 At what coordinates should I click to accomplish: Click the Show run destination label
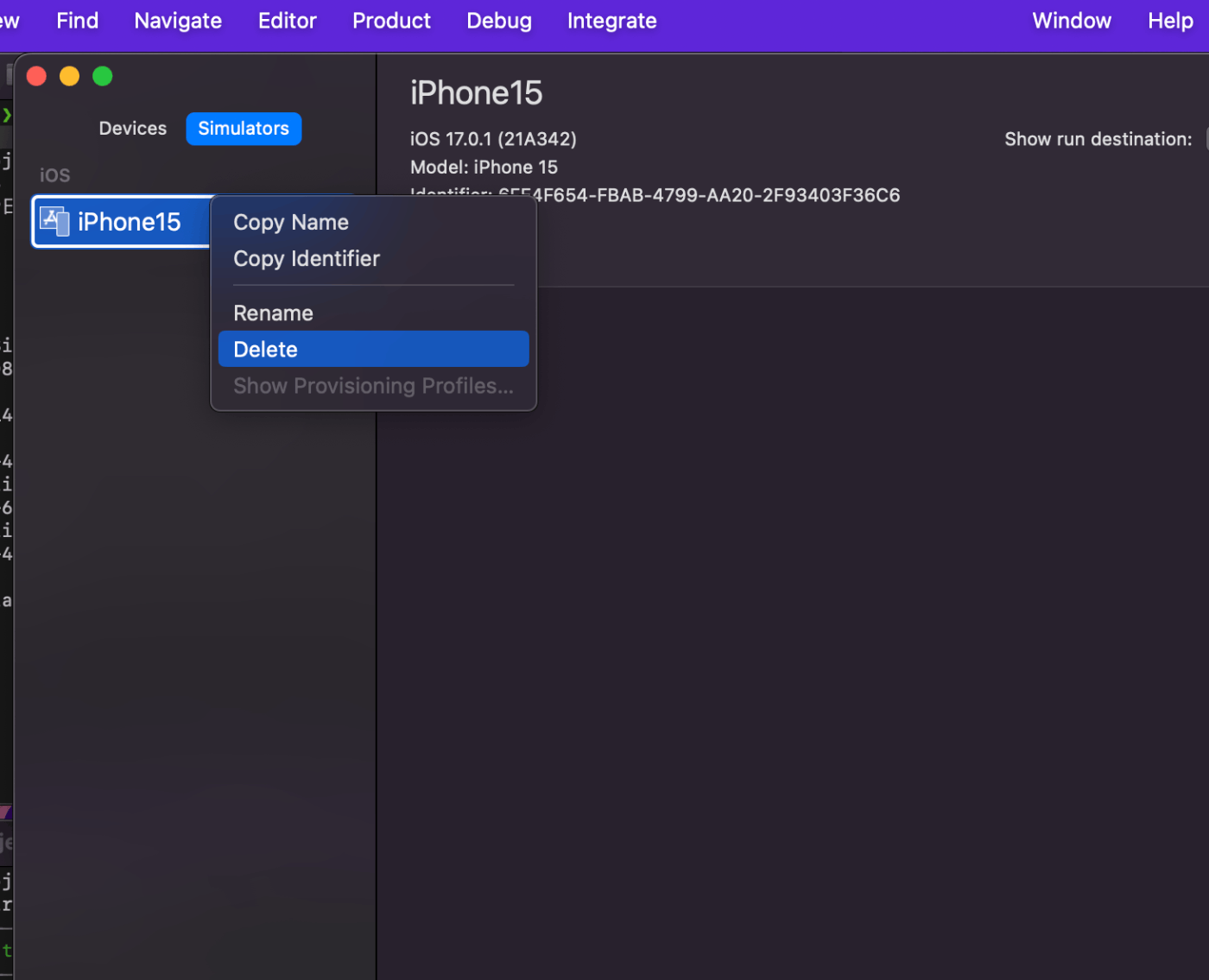click(x=1098, y=139)
